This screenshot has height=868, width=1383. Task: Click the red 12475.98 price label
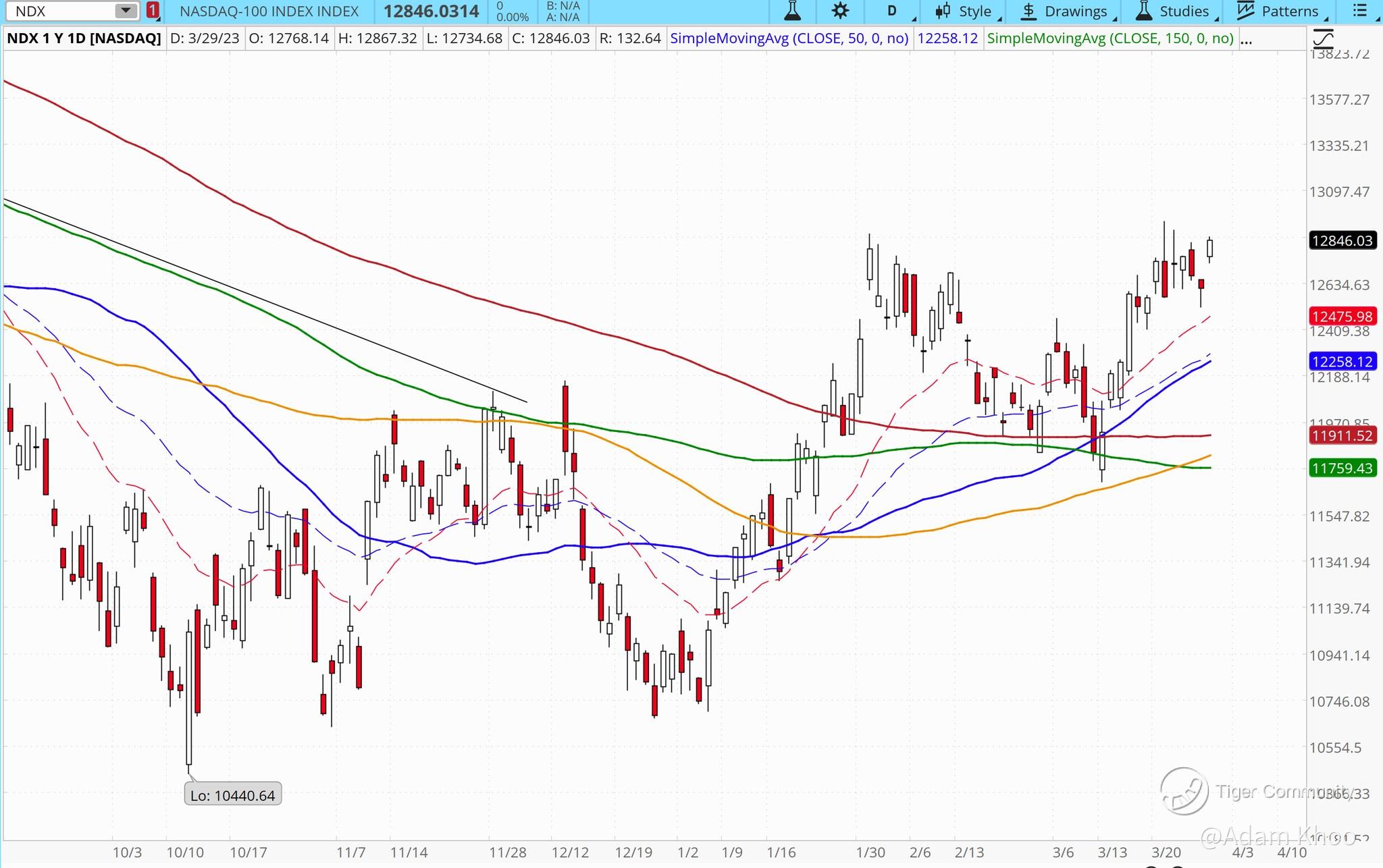click(x=1342, y=317)
